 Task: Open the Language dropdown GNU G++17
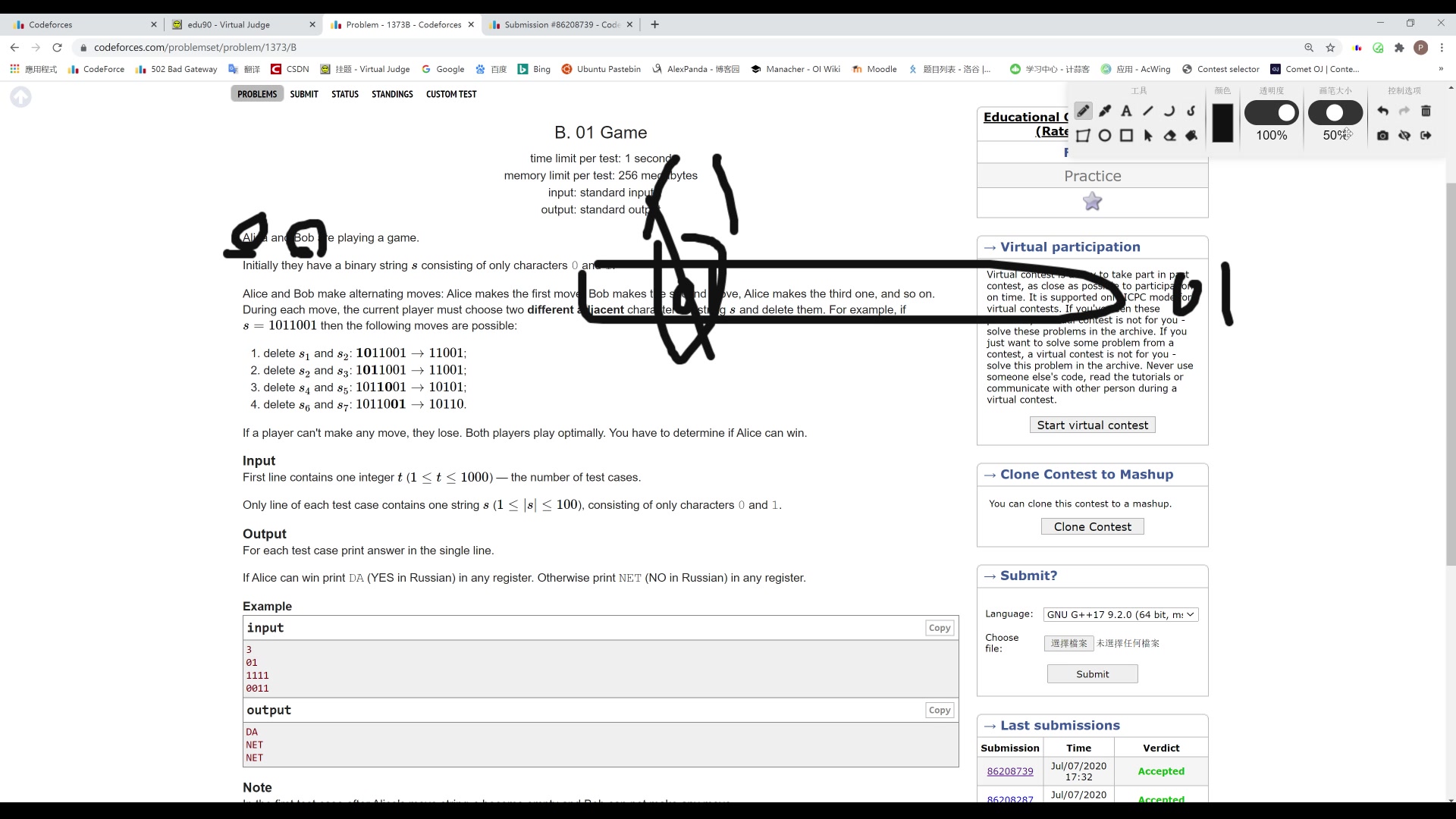[x=1120, y=615]
